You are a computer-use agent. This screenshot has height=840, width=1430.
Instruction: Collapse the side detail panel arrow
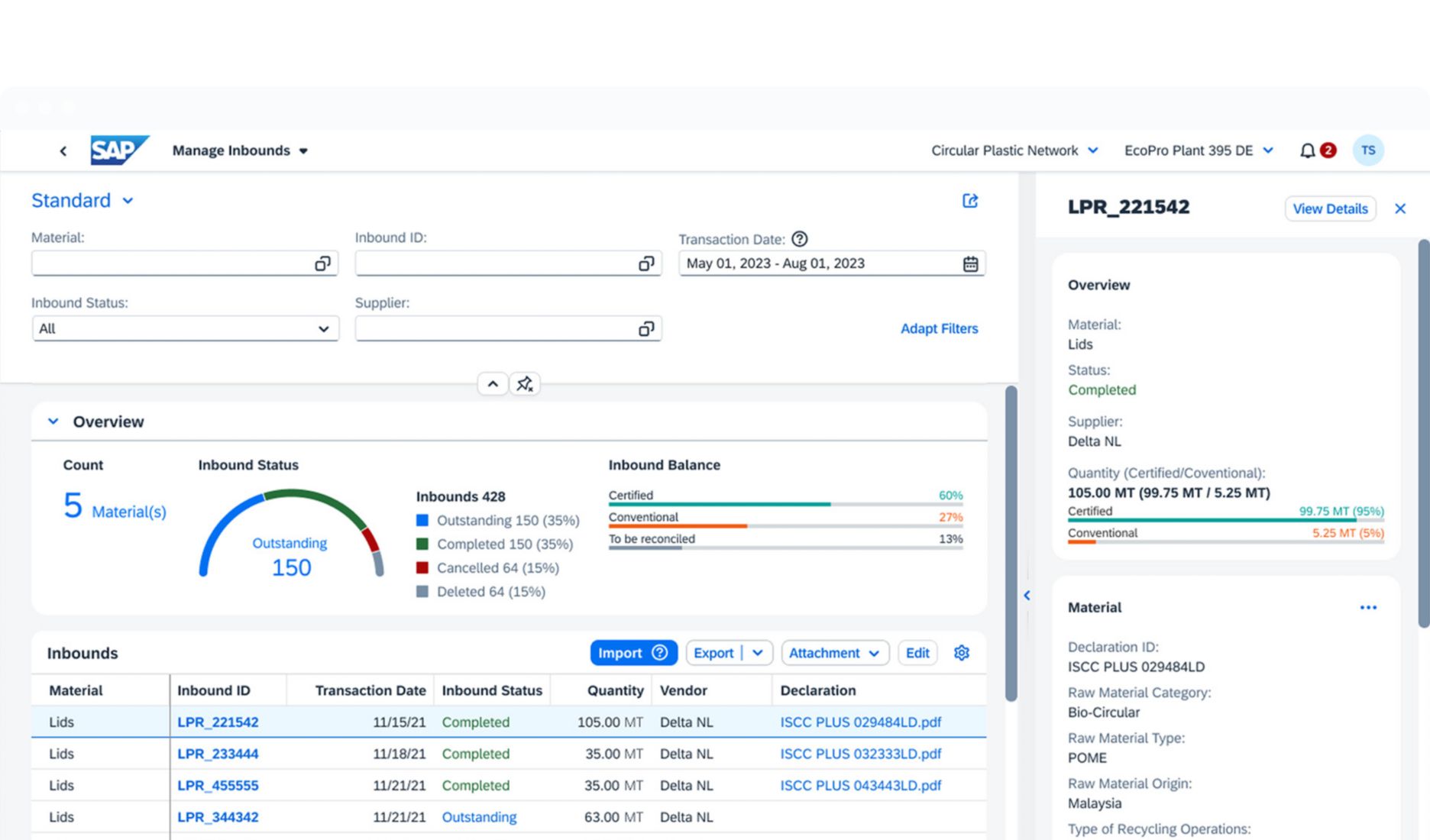click(1027, 596)
